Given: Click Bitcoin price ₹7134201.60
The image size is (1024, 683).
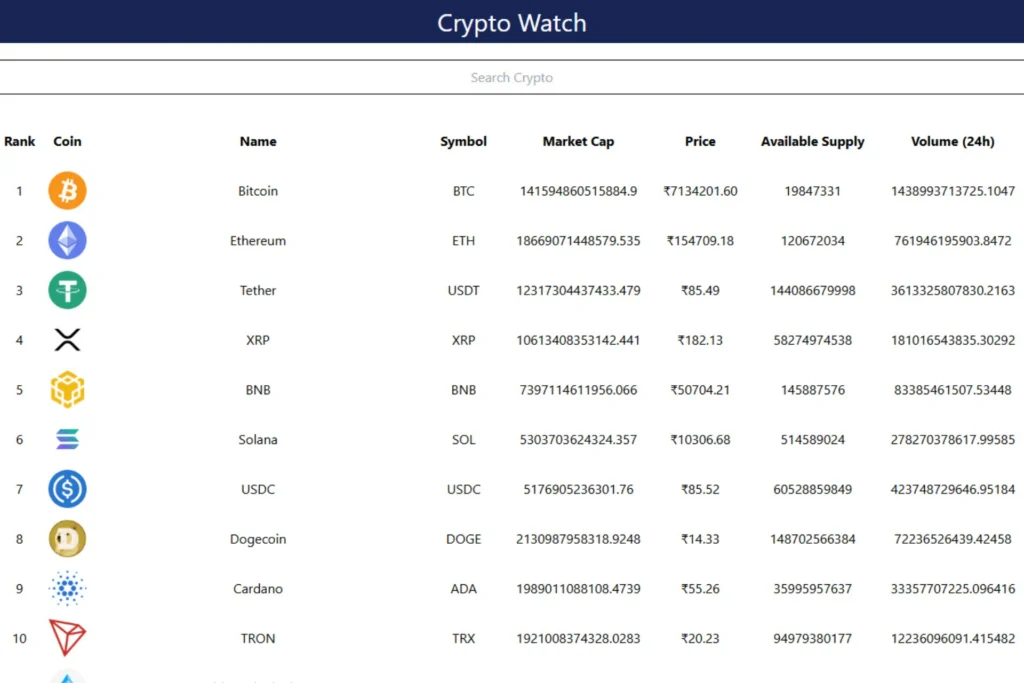Looking at the screenshot, I should [700, 191].
